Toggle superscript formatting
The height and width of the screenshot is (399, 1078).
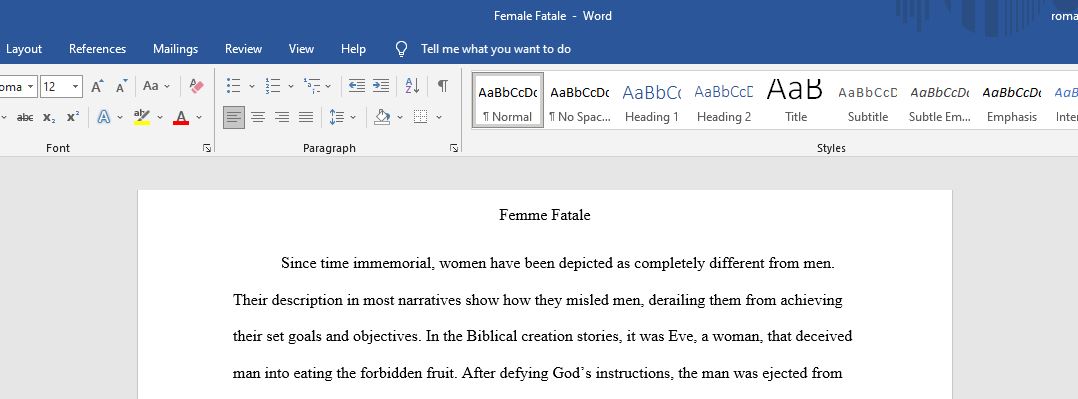(x=73, y=117)
